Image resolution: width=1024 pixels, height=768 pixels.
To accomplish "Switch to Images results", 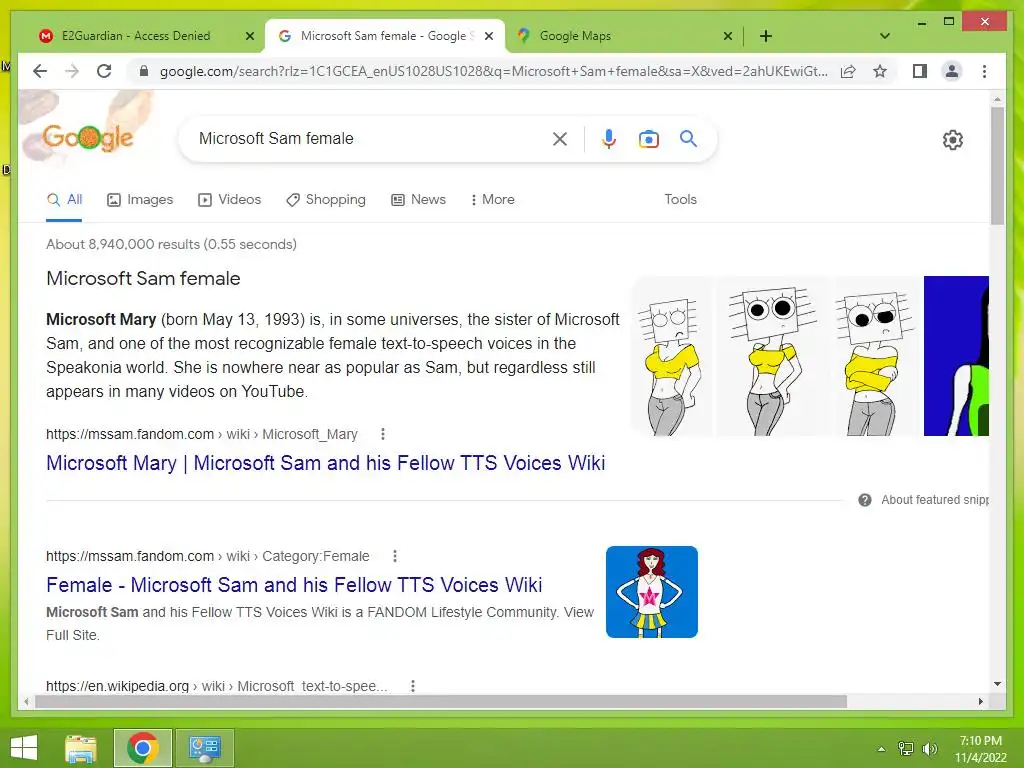I will click(140, 200).
